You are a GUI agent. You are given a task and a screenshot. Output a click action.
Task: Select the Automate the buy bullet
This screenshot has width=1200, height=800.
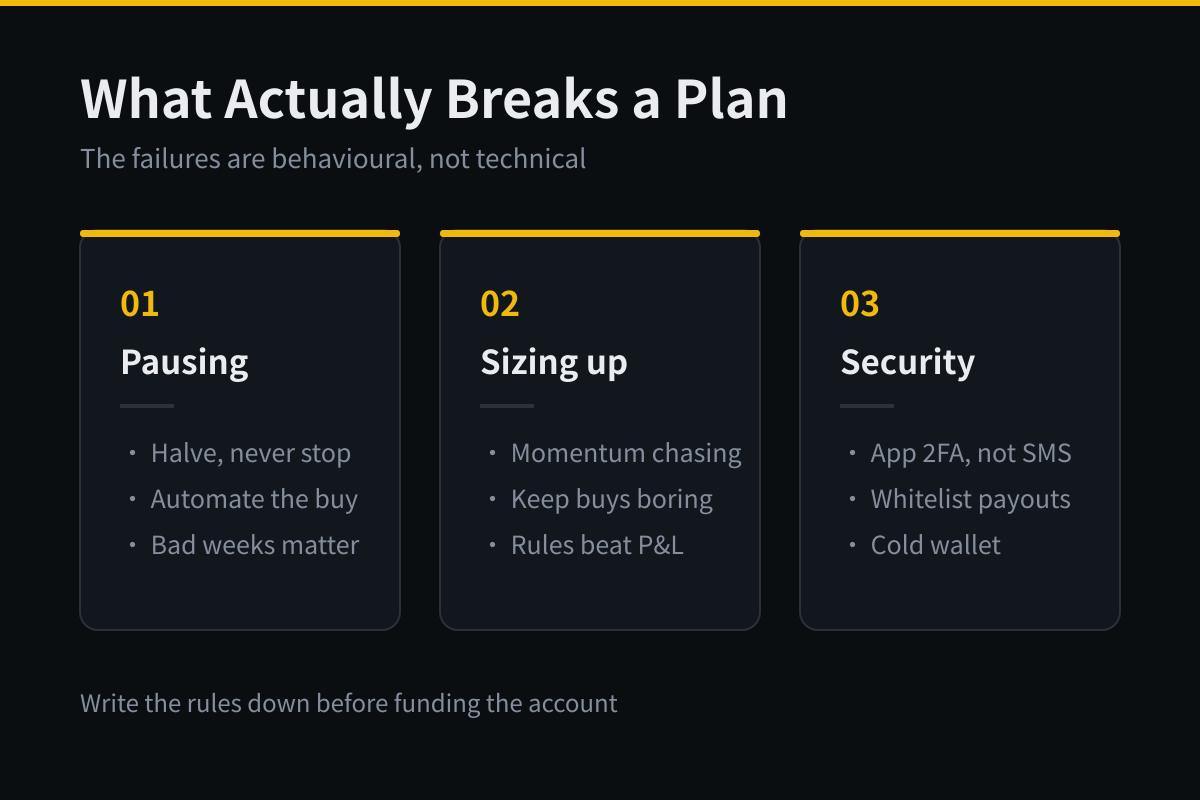(x=254, y=499)
